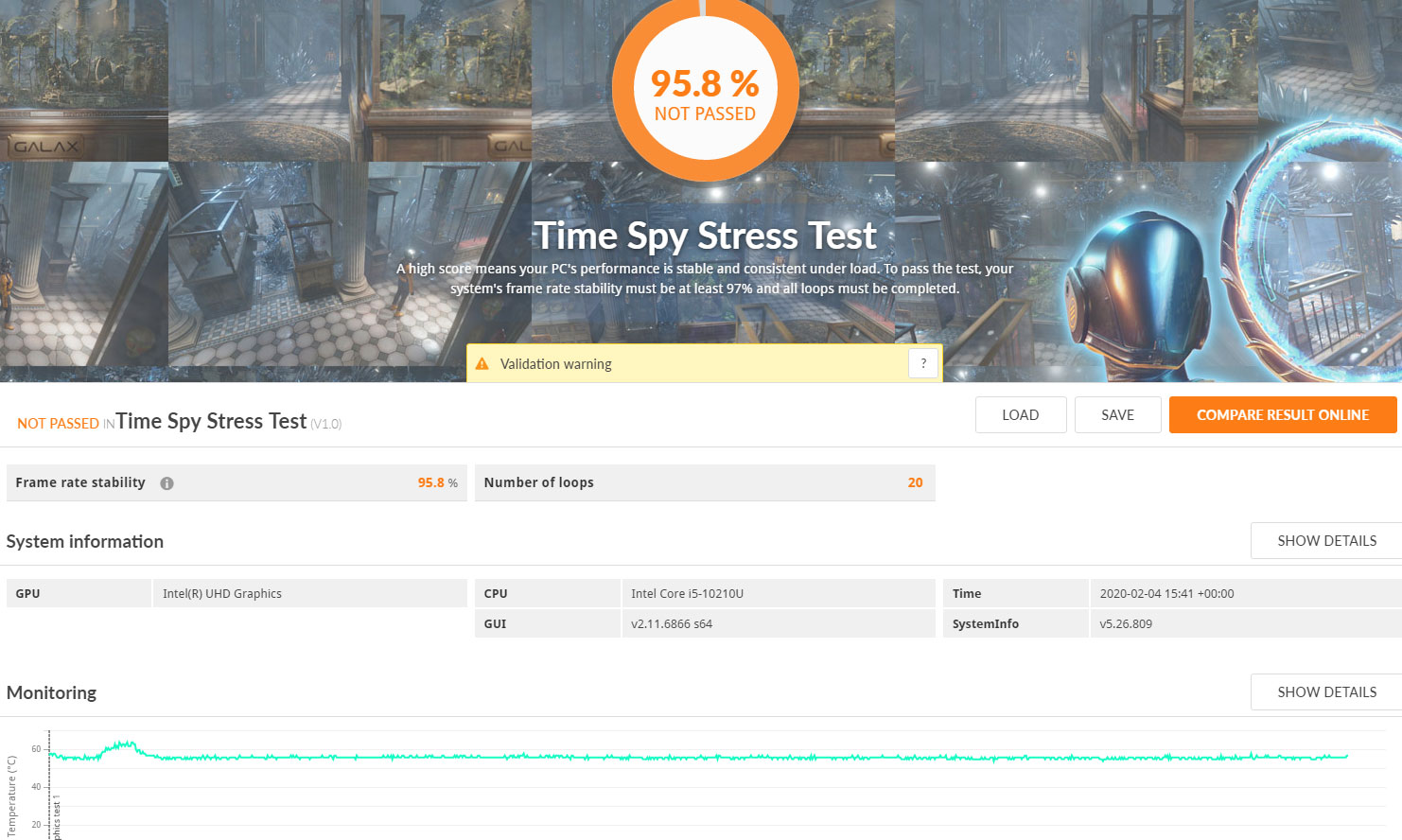This screenshot has width=1402, height=840.
Task: Click the CPU label cell
Action: pos(547,593)
